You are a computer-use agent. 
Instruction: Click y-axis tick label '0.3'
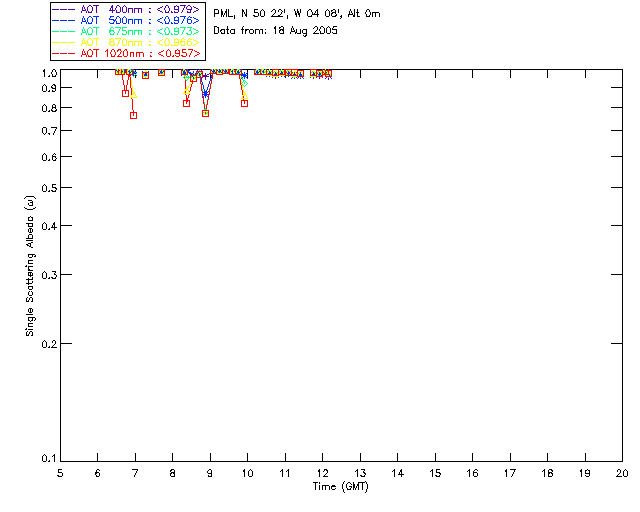click(49, 275)
